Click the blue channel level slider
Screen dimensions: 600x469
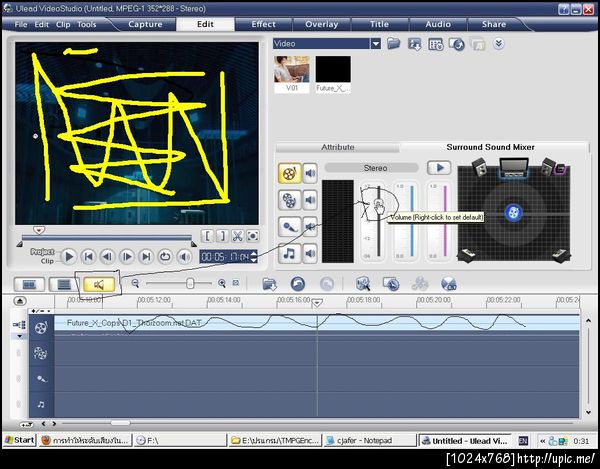point(412,221)
